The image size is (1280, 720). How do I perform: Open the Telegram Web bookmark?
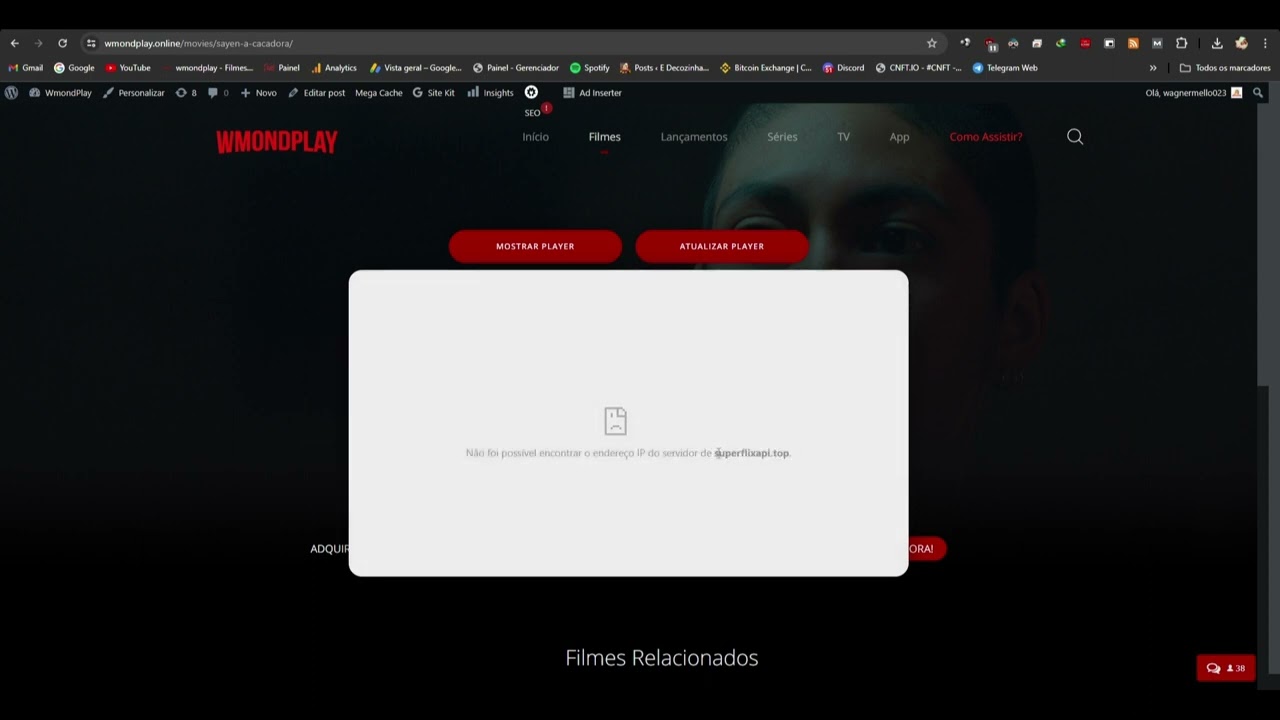coord(1005,68)
